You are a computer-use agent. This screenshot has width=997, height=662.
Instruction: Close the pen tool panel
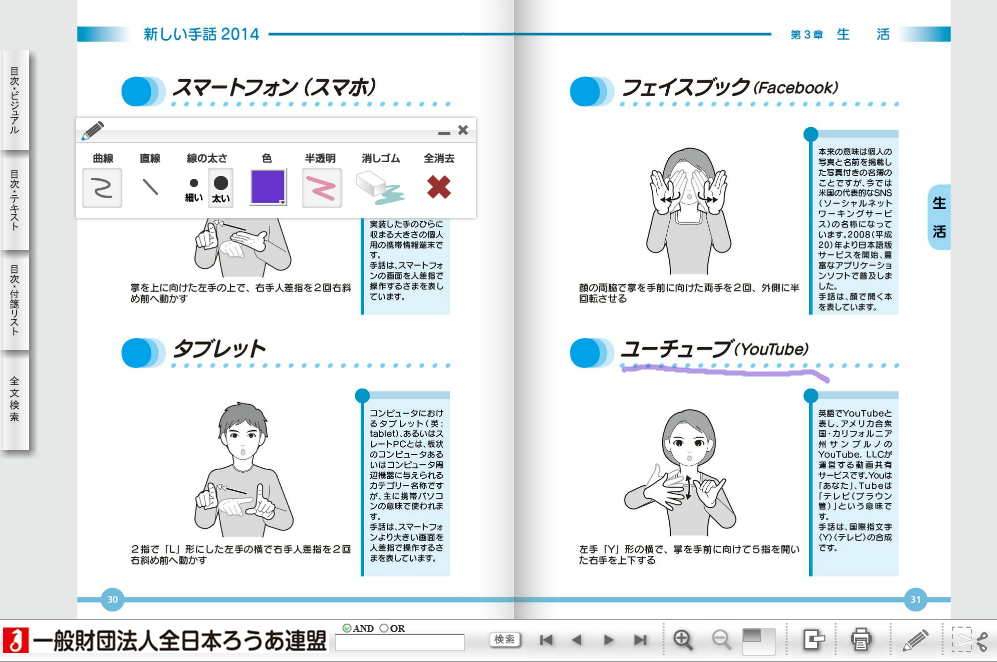click(x=463, y=130)
